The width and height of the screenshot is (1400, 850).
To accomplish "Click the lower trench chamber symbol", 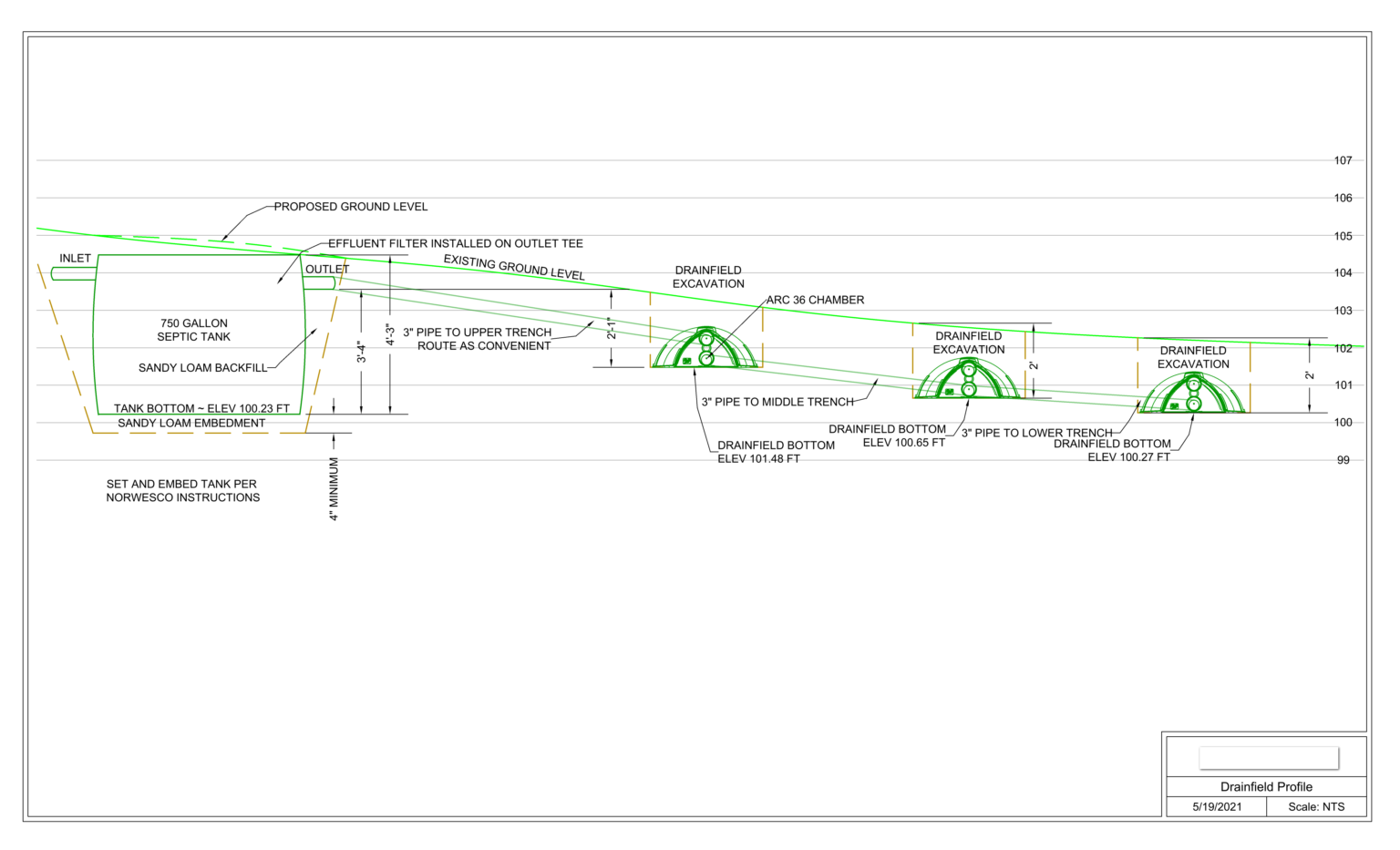I will pos(1192,396).
